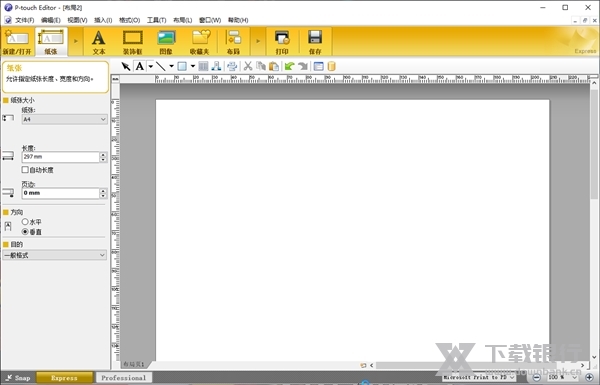Select the rectangle shape tool
The width and height of the screenshot is (600, 385).
click(182, 66)
